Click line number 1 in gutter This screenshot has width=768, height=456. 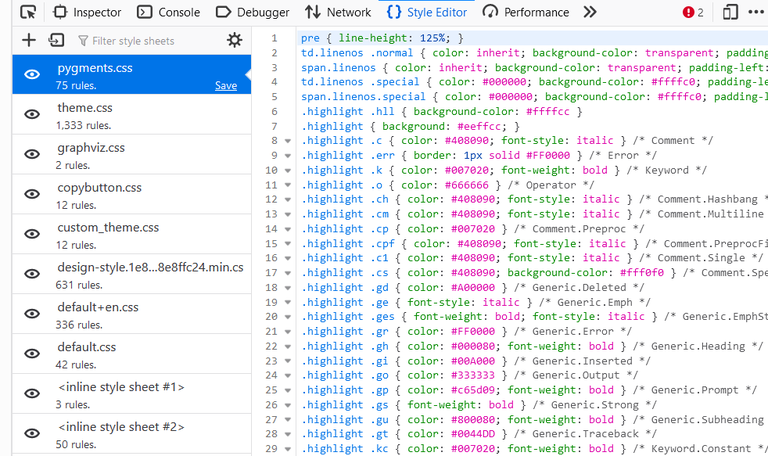point(274,38)
